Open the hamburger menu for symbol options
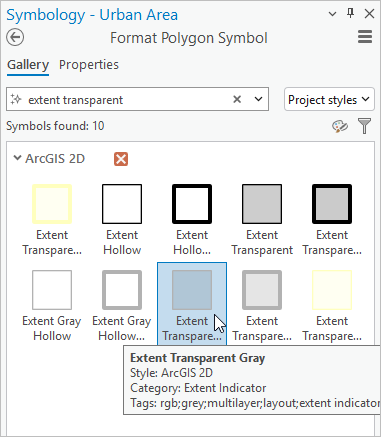This screenshot has width=381, height=437. 365,37
